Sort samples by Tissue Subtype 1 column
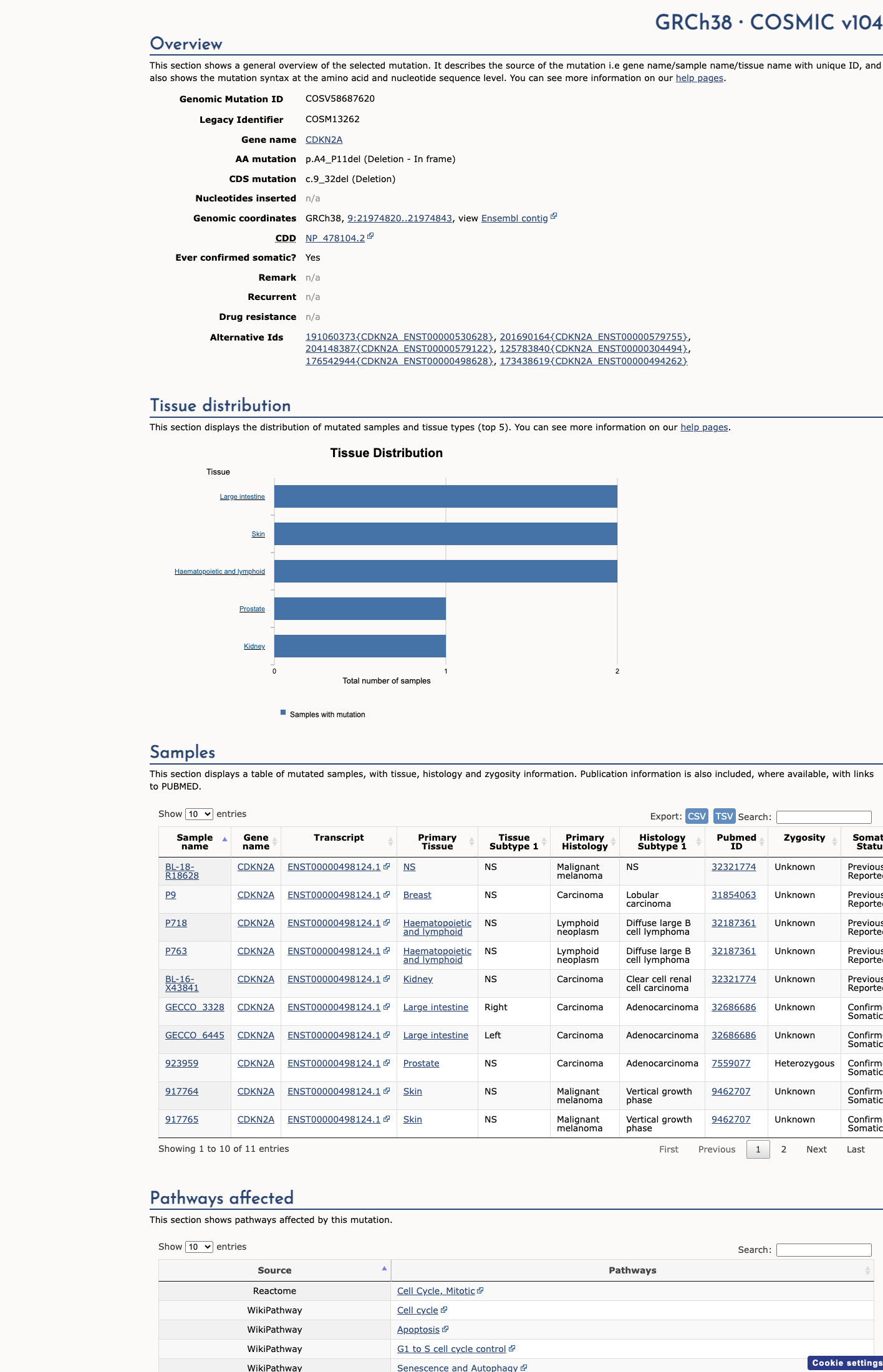Viewport: 883px width, 1372px height. coord(544,842)
